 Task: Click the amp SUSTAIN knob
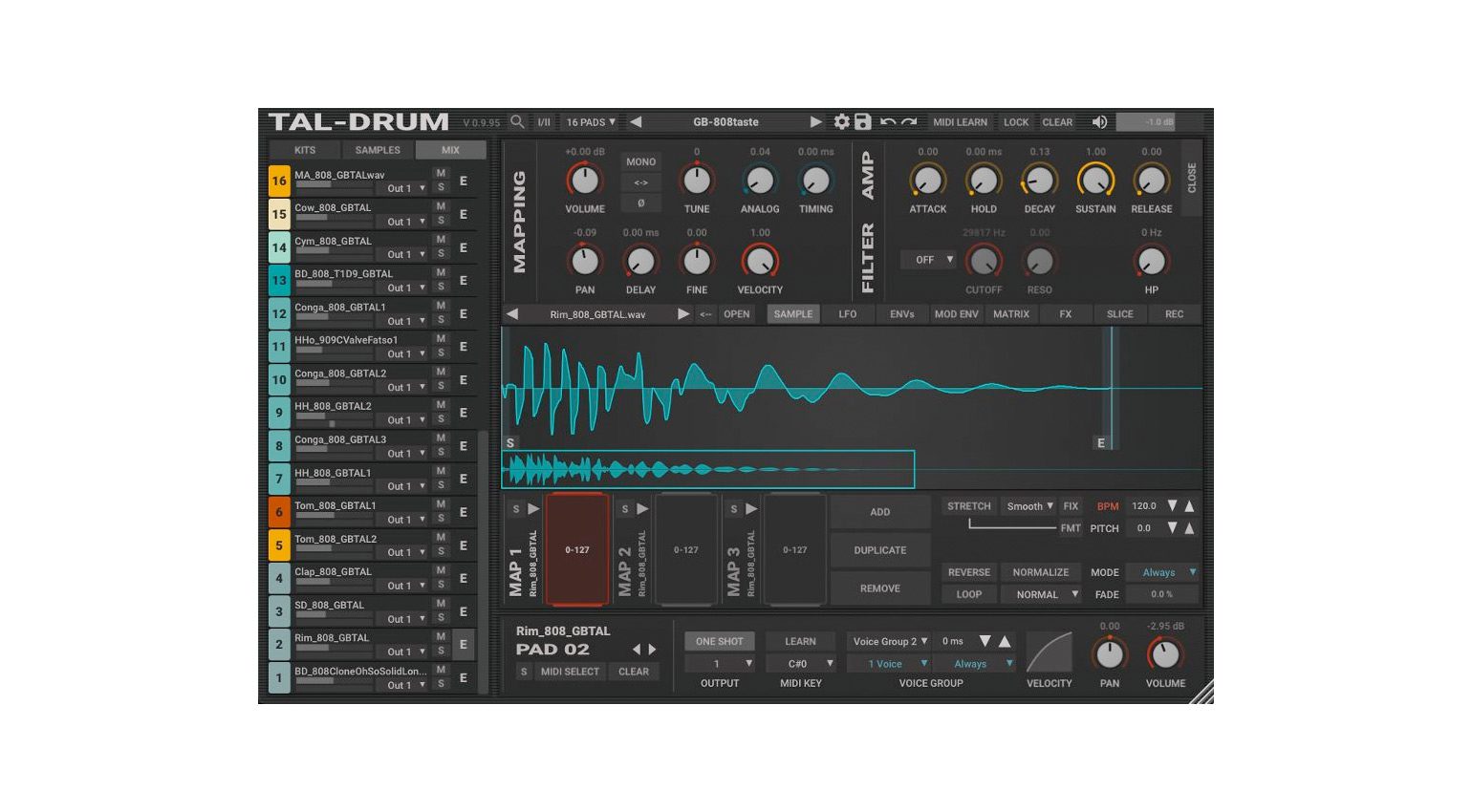click(1095, 180)
